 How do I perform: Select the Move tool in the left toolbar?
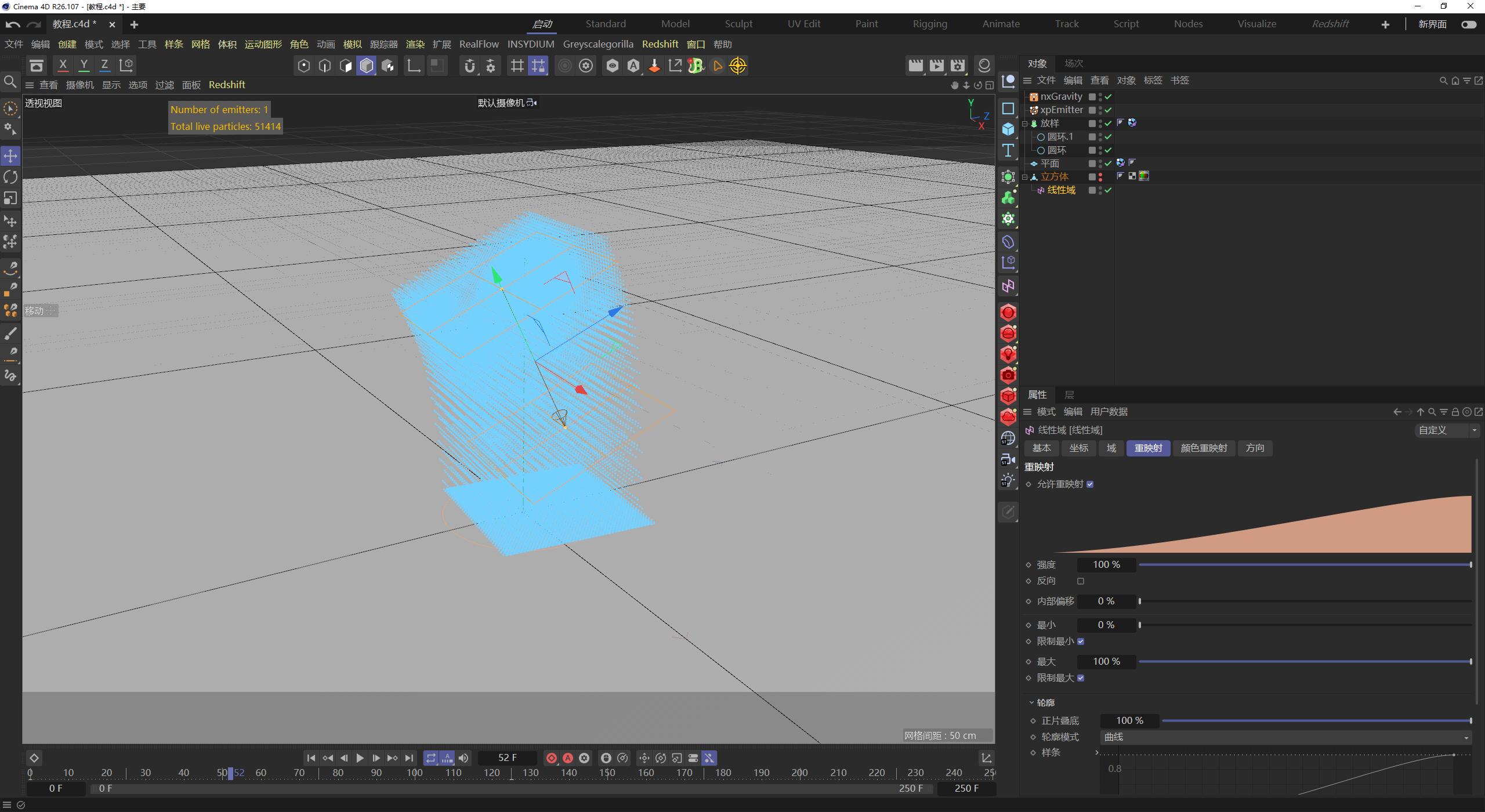pos(10,155)
